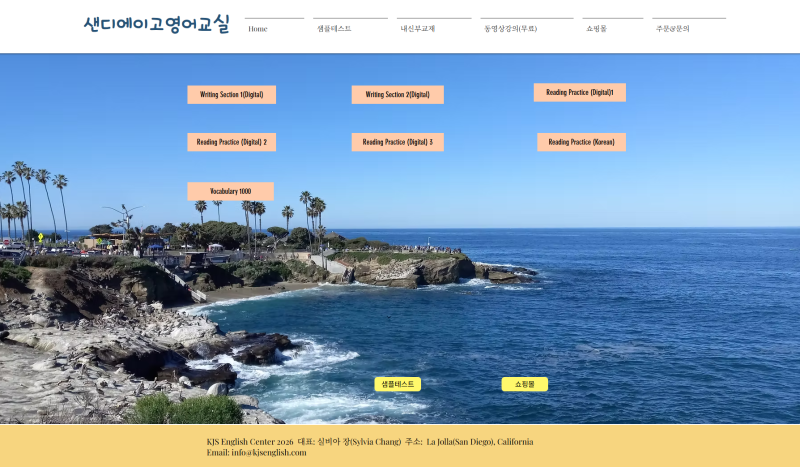Click the KJS English Center 2026 footer text
This screenshot has width=800, height=467.
click(x=250, y=441)
